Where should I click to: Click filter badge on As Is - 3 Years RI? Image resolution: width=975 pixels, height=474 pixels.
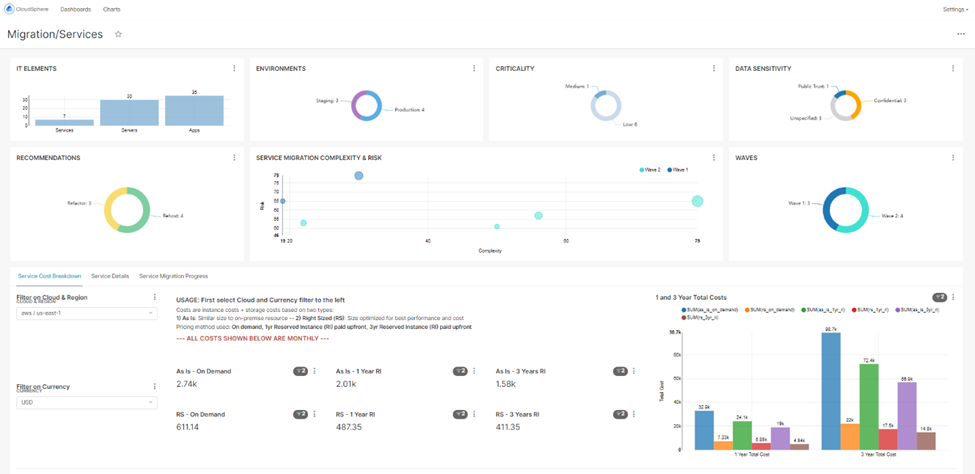(x=621, y=371)
